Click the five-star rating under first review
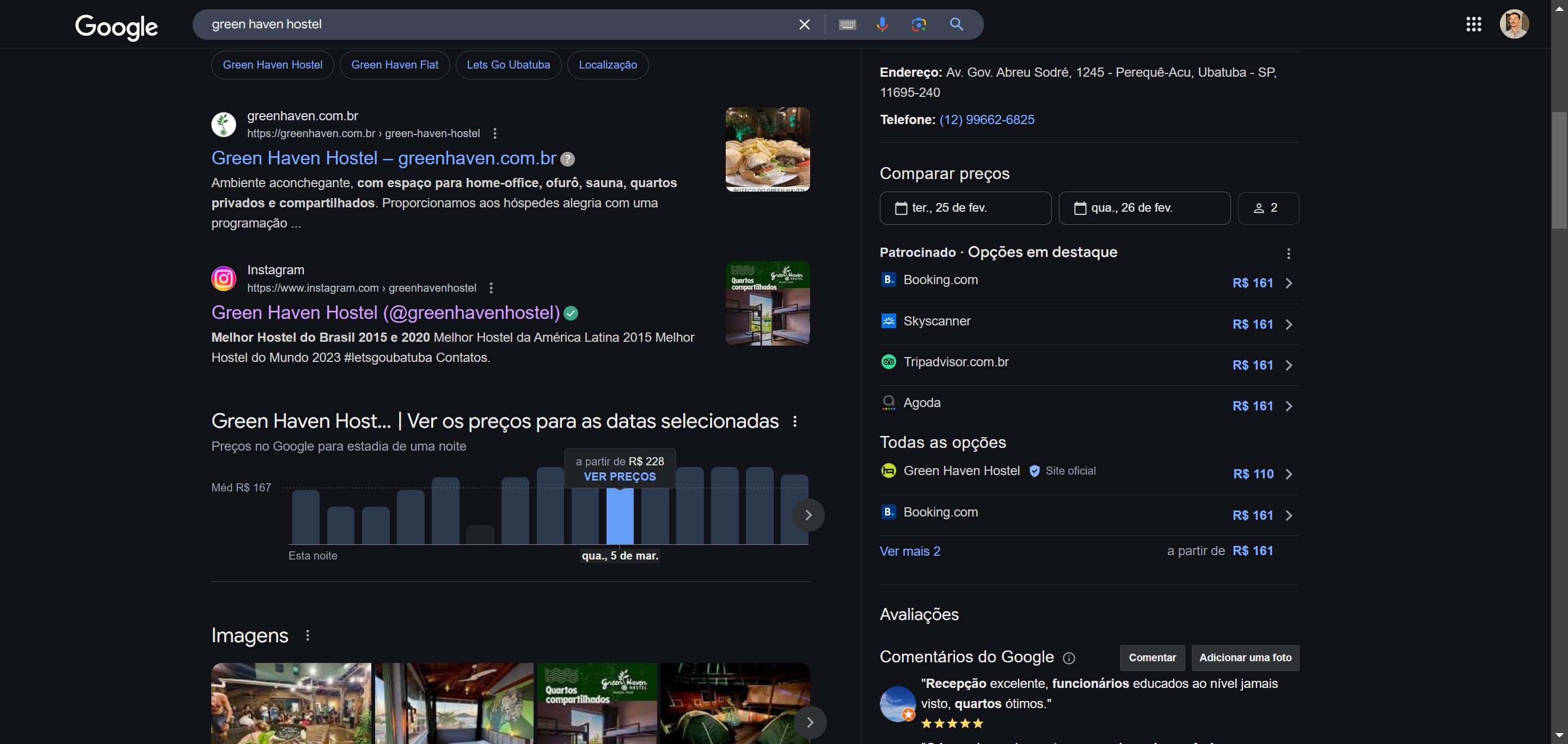Image resolution: width=1568 pixels, height=744 pixels. click(x=952, y=724)
